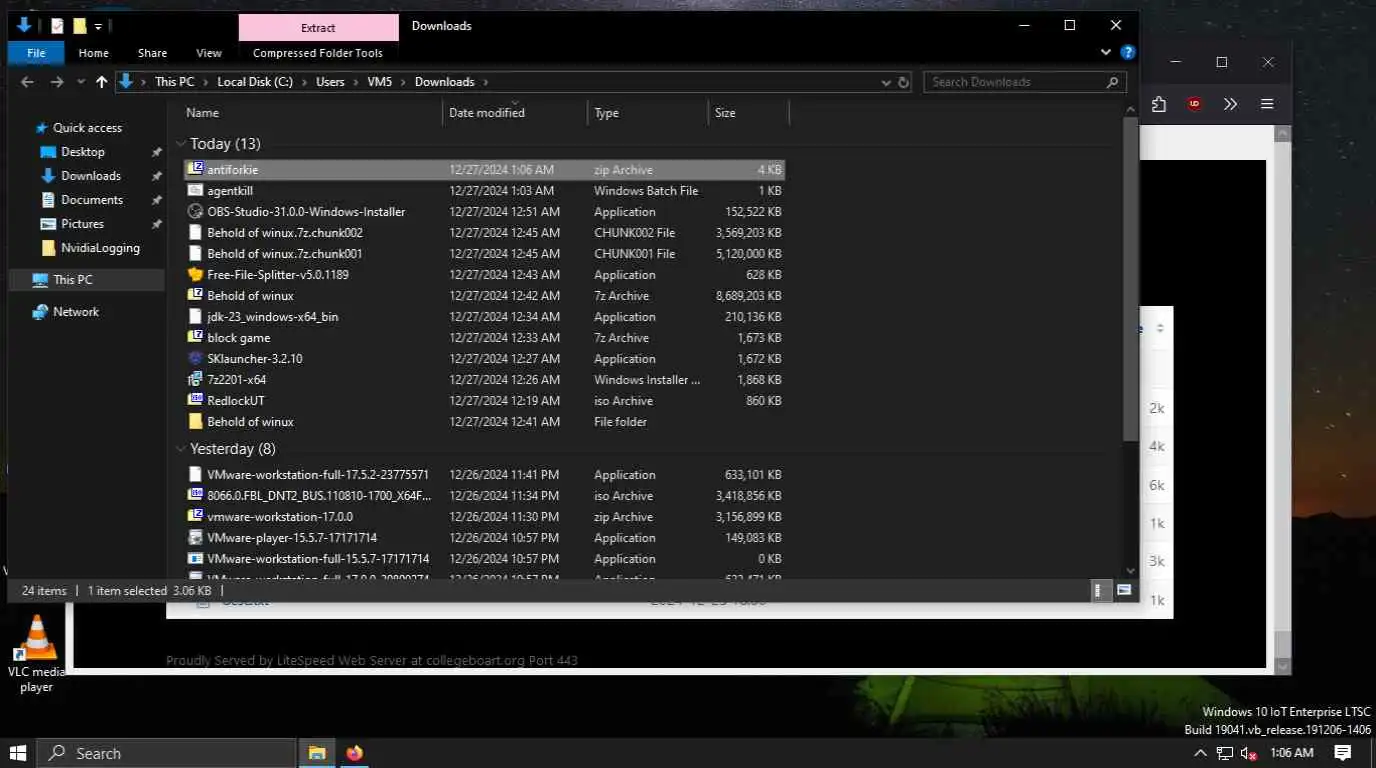Collapse the Yesterday (8) group
The image size is (1376, 768).
click(x=181, y=449)
